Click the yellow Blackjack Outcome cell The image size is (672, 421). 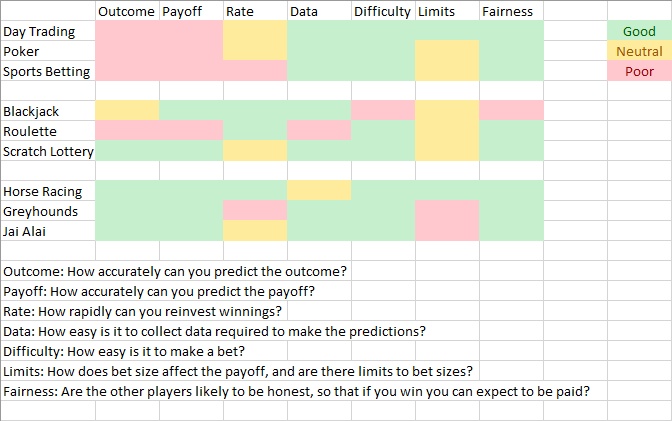point(127,111)
